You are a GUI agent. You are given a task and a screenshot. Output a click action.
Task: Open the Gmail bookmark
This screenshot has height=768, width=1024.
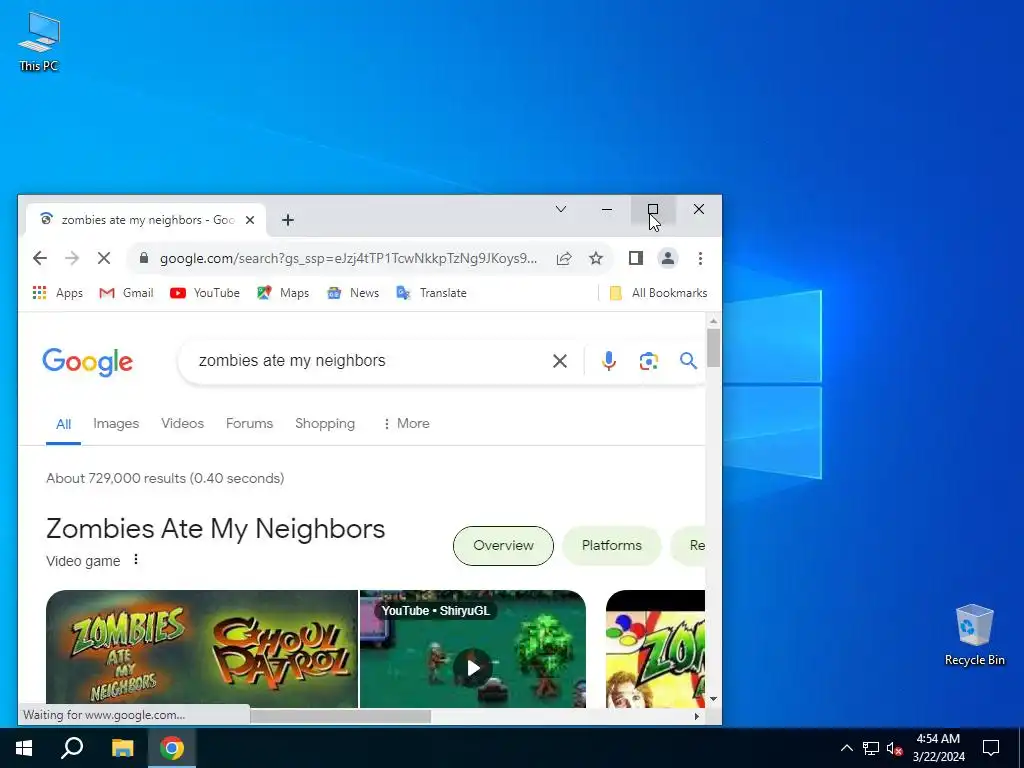click(x=126, y=293)
